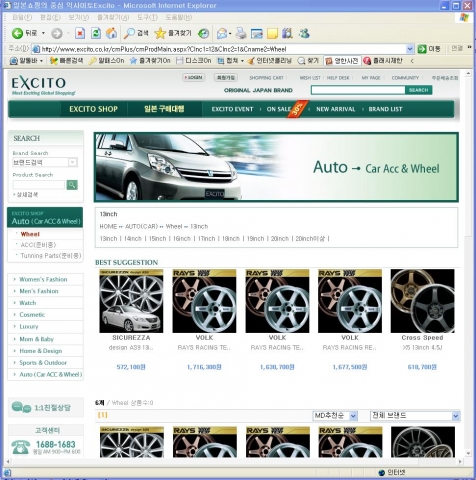
Task: Select the EXCITO SHOP tab
Action: point(93,109)
